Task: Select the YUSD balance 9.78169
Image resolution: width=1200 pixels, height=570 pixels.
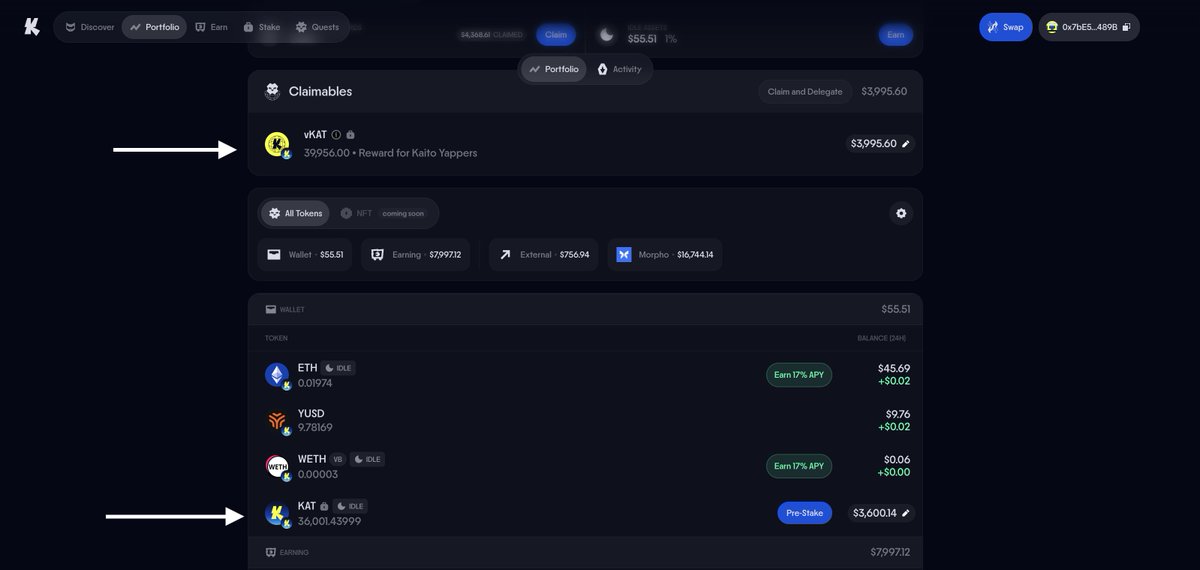Action: point(315,428)
